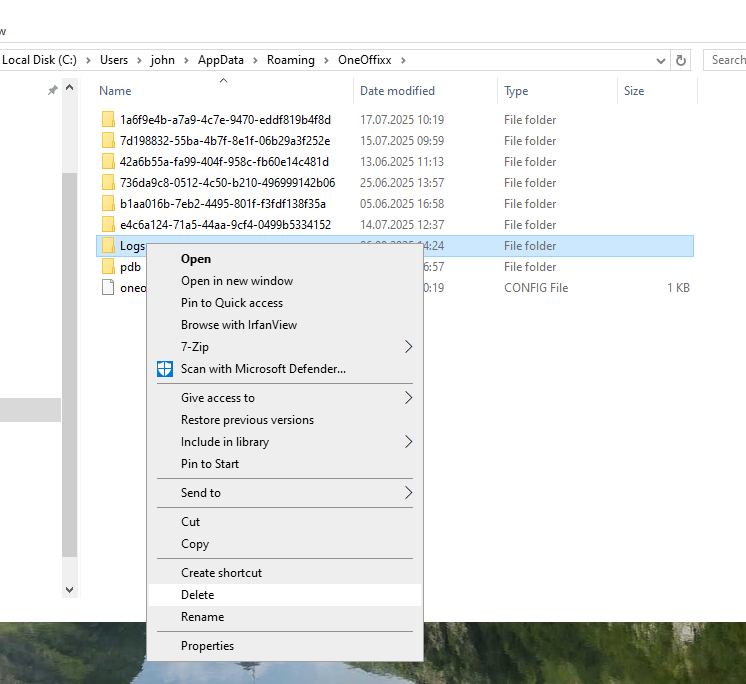Click the navigation pane scrollbar thumb
This screenshot has width=746, height=684.
pos(69,364)
